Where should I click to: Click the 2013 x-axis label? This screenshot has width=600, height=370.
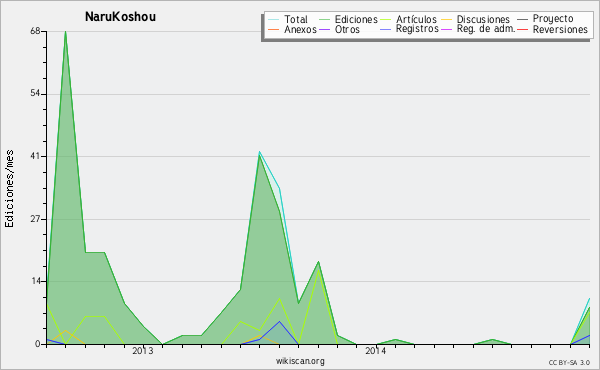coord(143,351)
